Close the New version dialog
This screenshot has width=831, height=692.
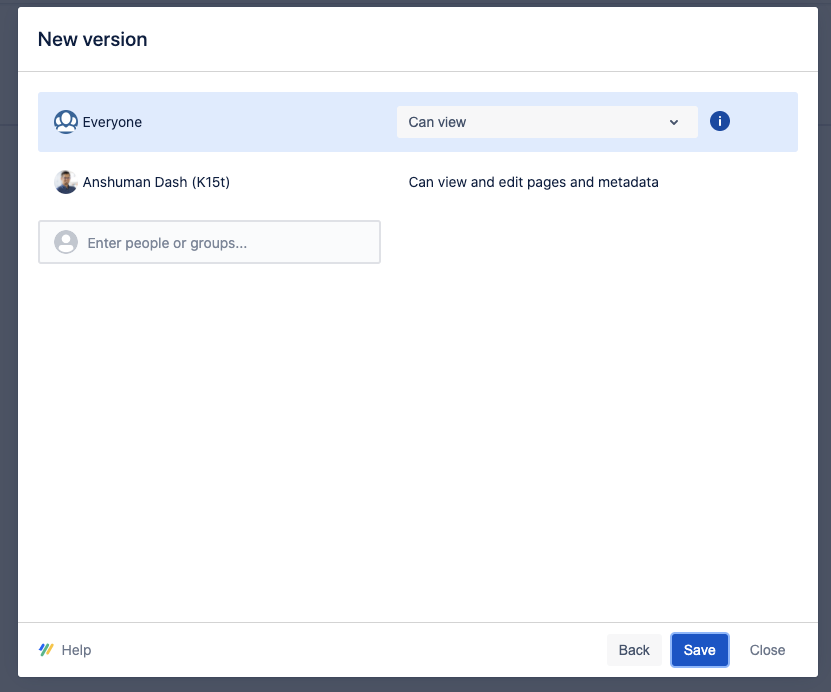[767, 650]
